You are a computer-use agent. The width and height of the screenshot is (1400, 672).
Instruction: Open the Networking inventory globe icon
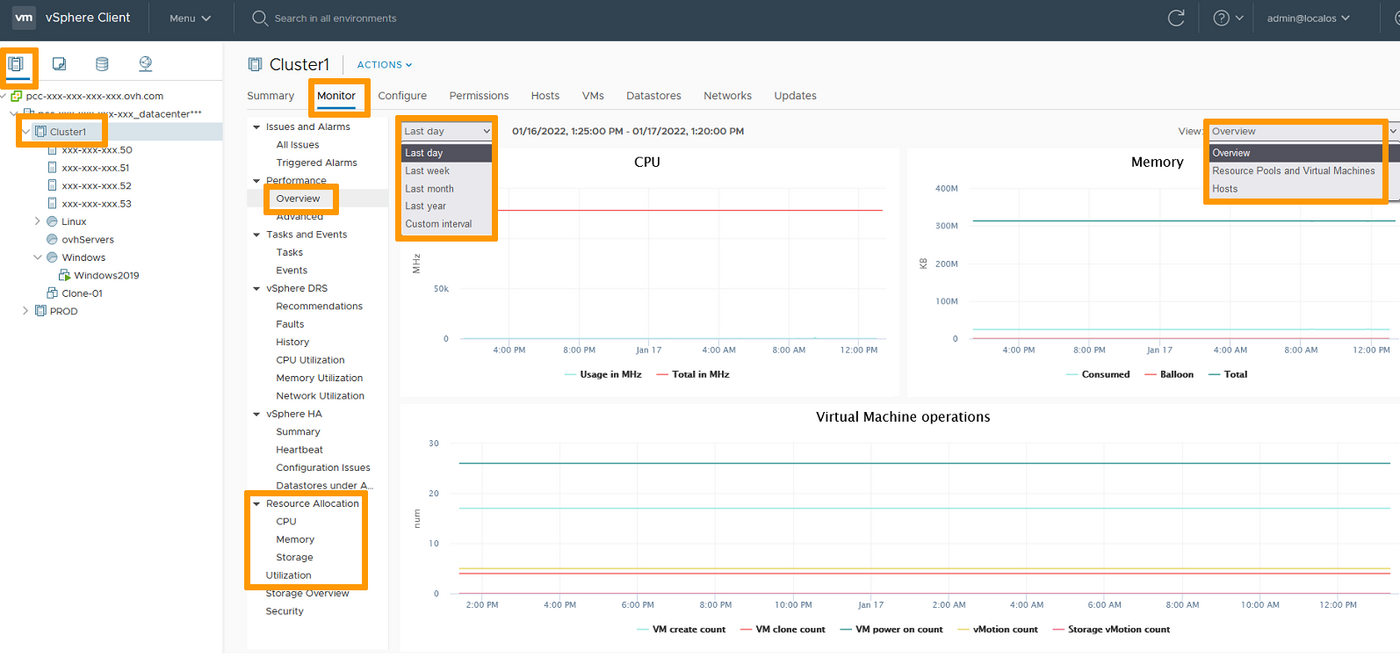pyautogui.click(x=144, y=63)
